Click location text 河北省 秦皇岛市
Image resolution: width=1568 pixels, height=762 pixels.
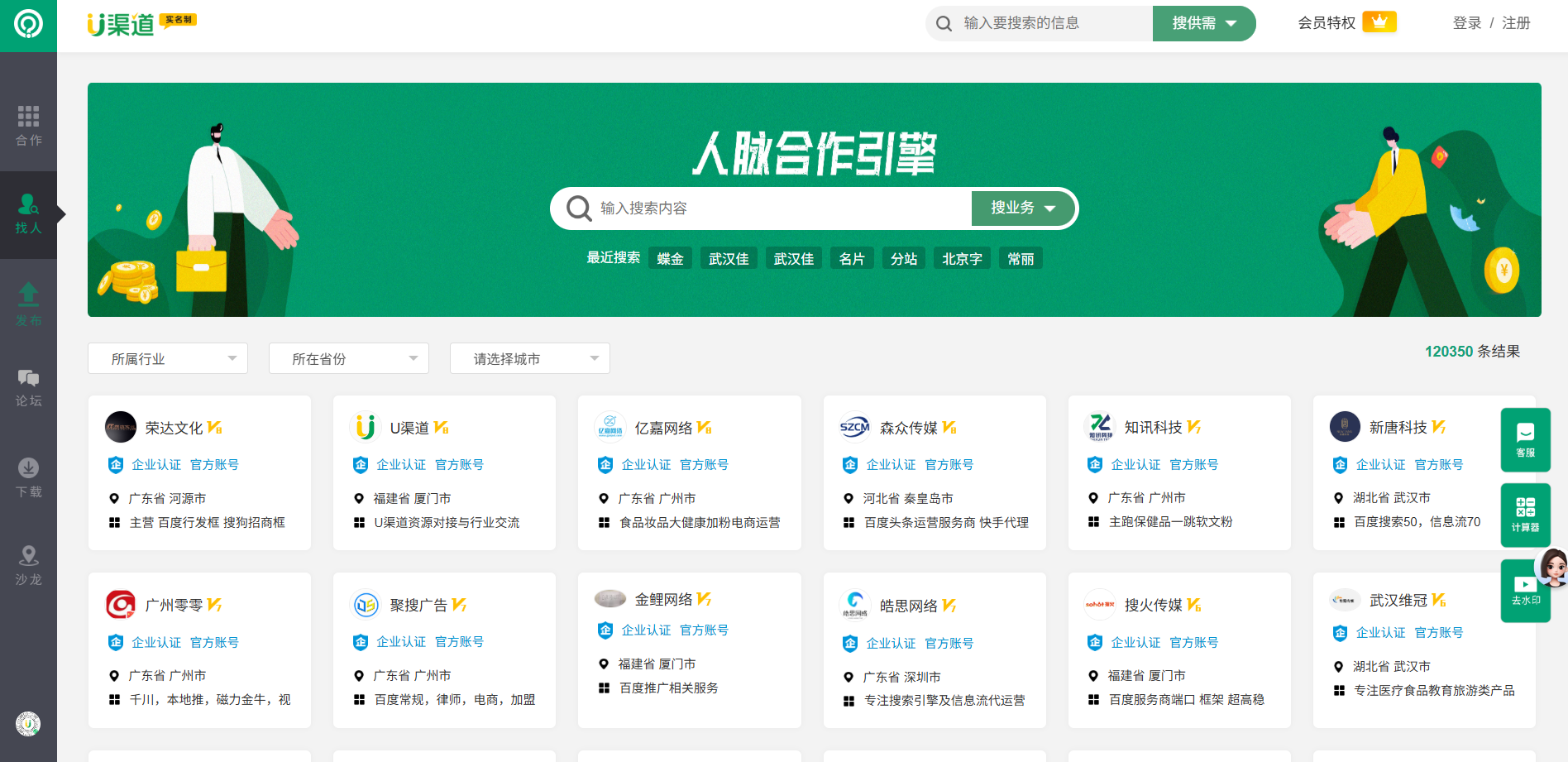908,498
